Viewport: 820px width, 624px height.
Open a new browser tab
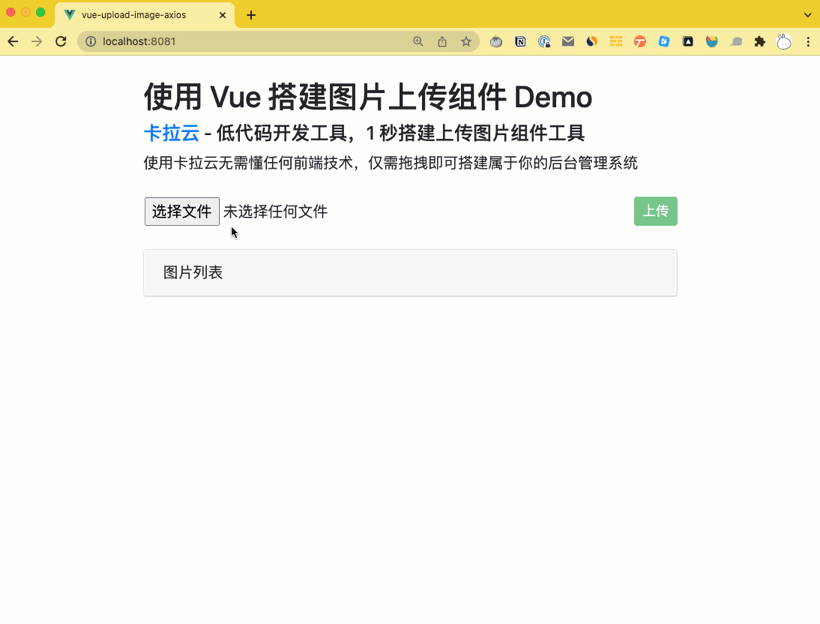pyautogui.click(x=250, y=15)
